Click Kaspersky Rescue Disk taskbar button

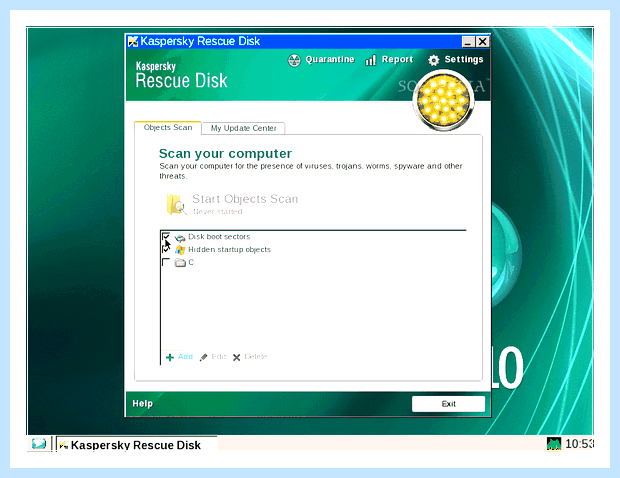[136, 444]
